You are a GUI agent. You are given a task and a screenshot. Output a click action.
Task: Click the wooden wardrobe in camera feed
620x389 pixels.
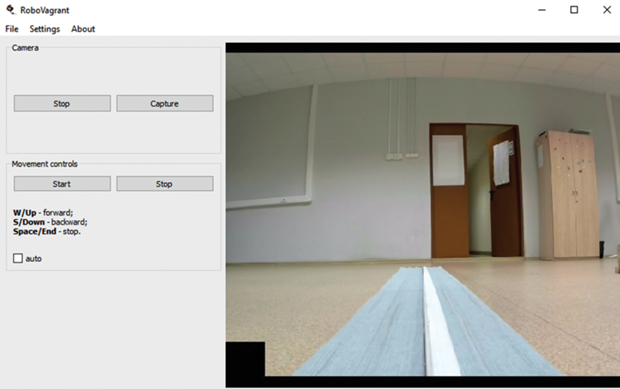click(x=567, y=194)
